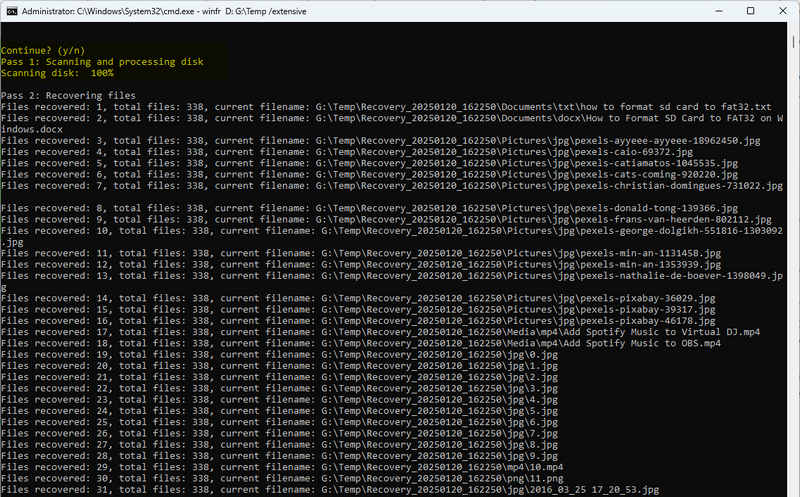
Task: Click the 'pexels-donald-tong-139366.jpg' filename
Action: coord(656,208)
